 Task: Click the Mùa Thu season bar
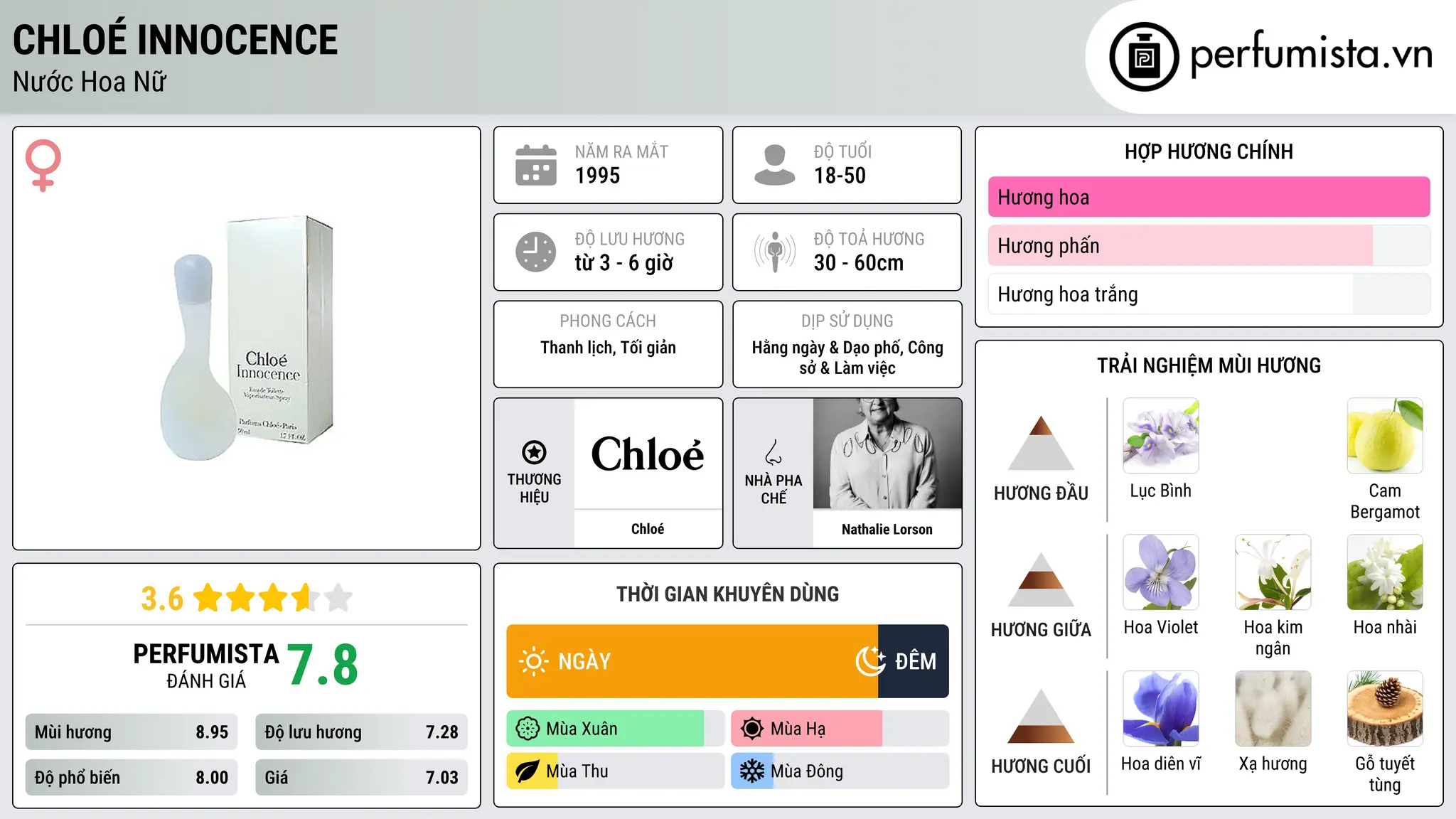615,771
